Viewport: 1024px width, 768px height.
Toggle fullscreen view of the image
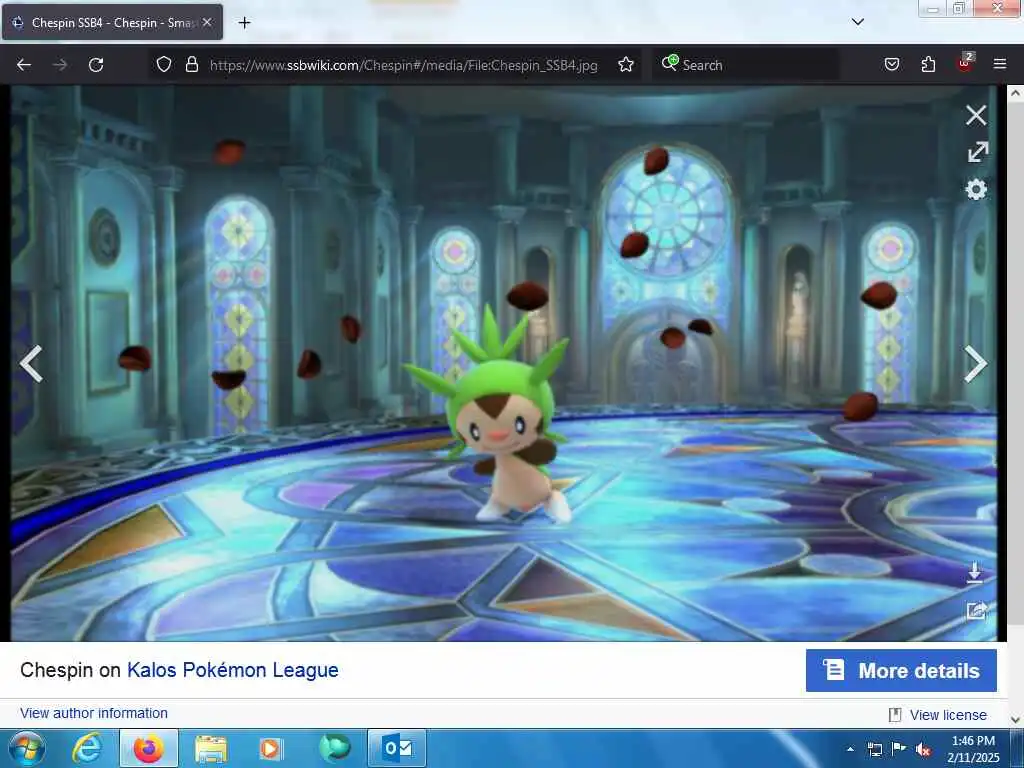tap(977, 152)
